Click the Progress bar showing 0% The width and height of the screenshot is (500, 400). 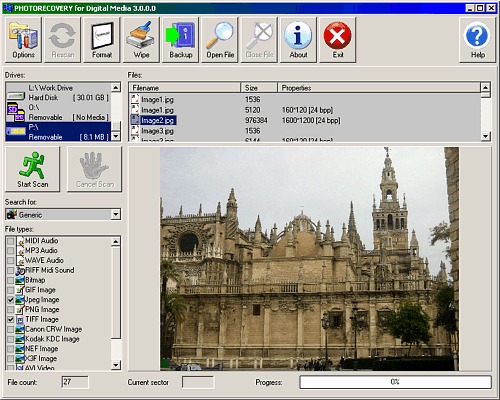(x=395, y=382)
